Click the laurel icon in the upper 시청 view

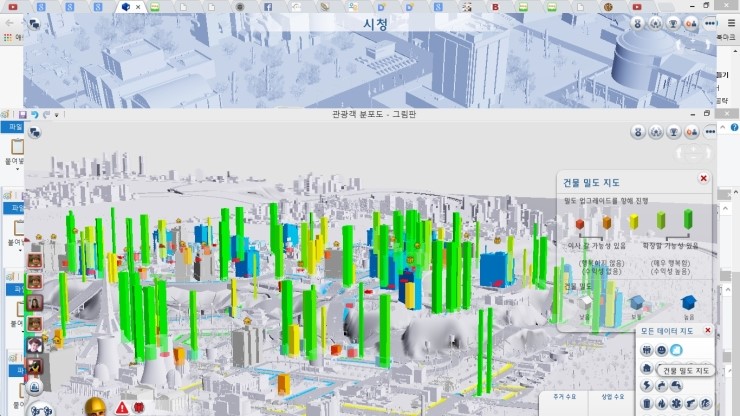[x=656, y=23]
